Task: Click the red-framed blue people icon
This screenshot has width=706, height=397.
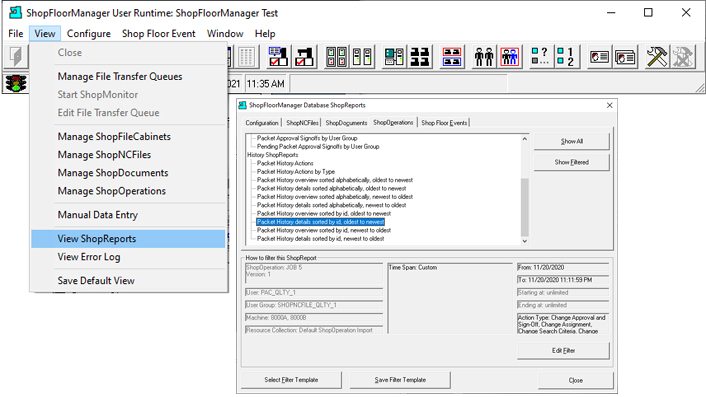Action: click(510, 57)
